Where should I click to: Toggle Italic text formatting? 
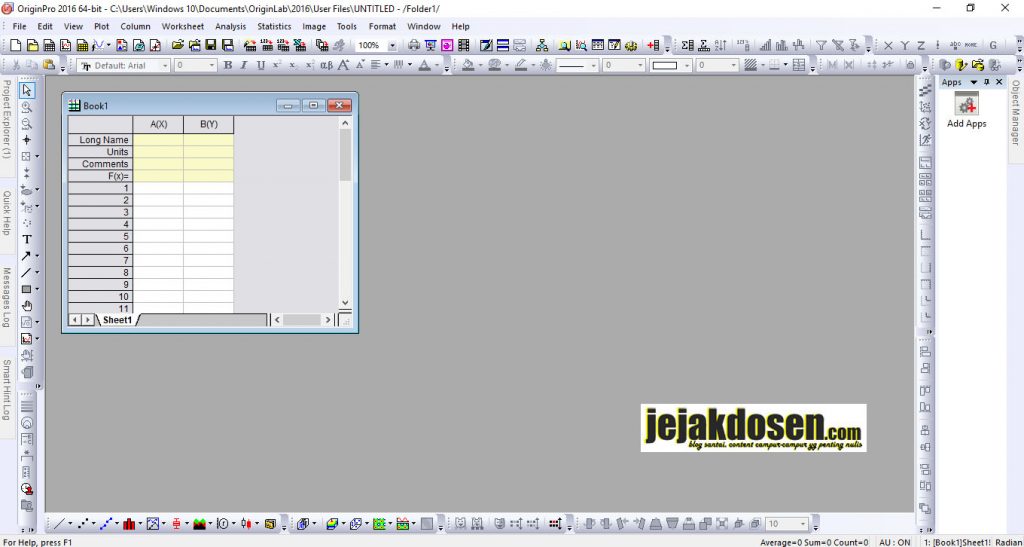click(x=244, y=65)
